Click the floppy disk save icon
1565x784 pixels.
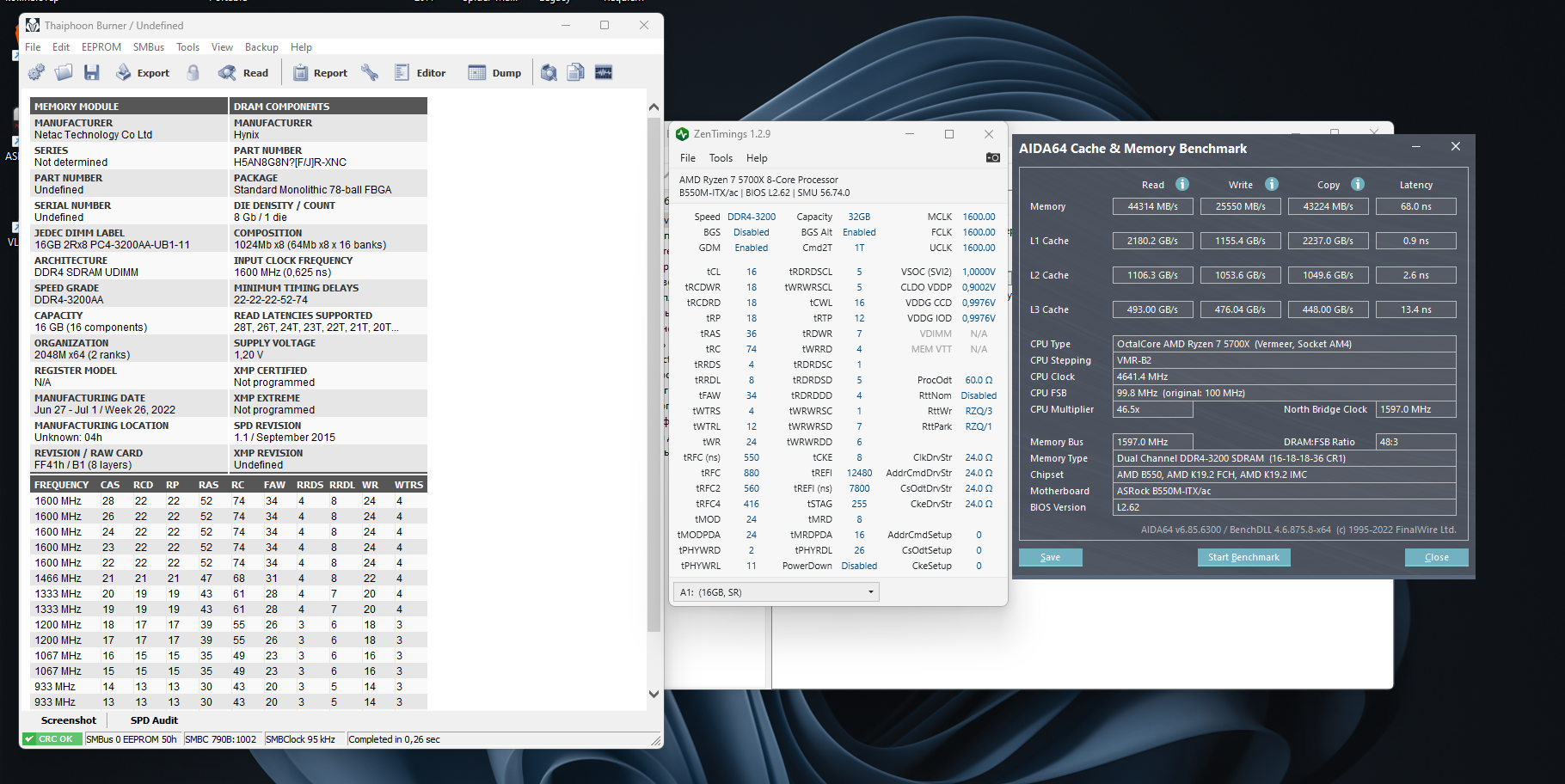tap(92, 73)
